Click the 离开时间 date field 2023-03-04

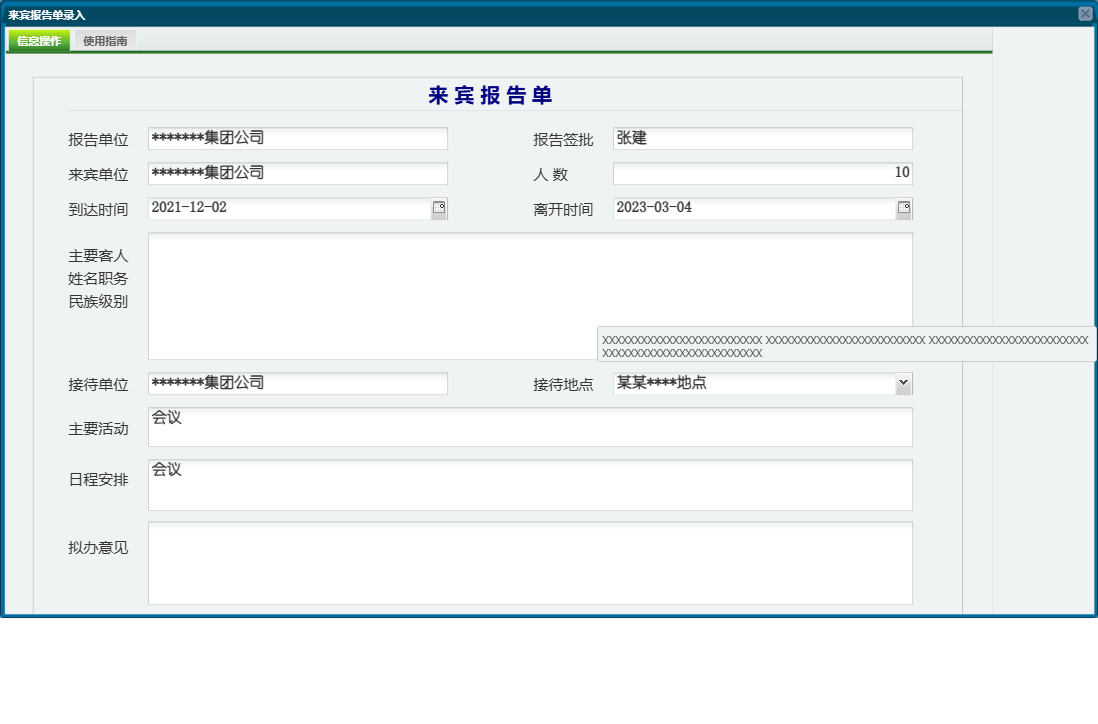point(755,208)
